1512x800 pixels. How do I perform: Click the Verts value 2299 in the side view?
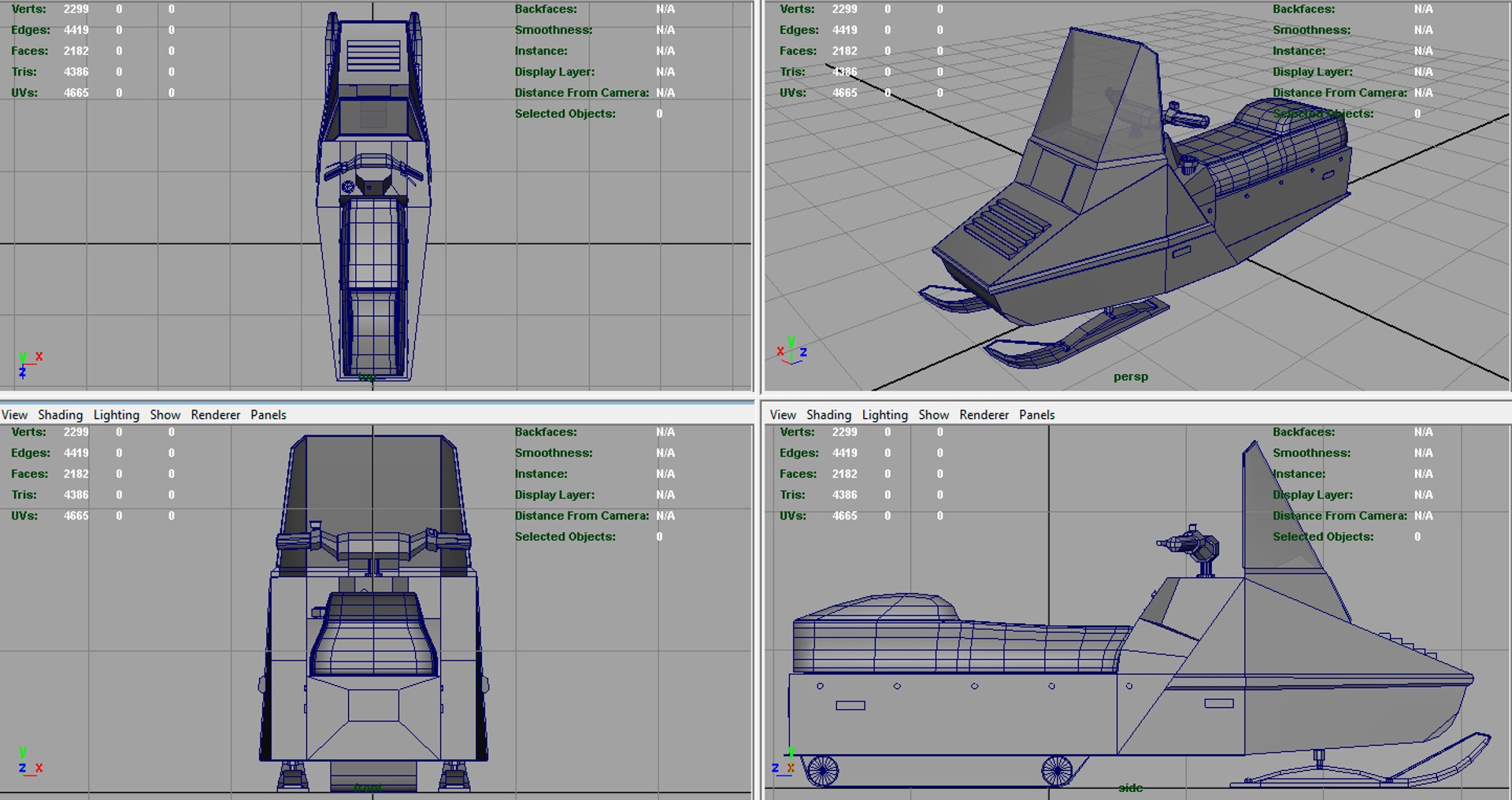click(x=845, y=432)
